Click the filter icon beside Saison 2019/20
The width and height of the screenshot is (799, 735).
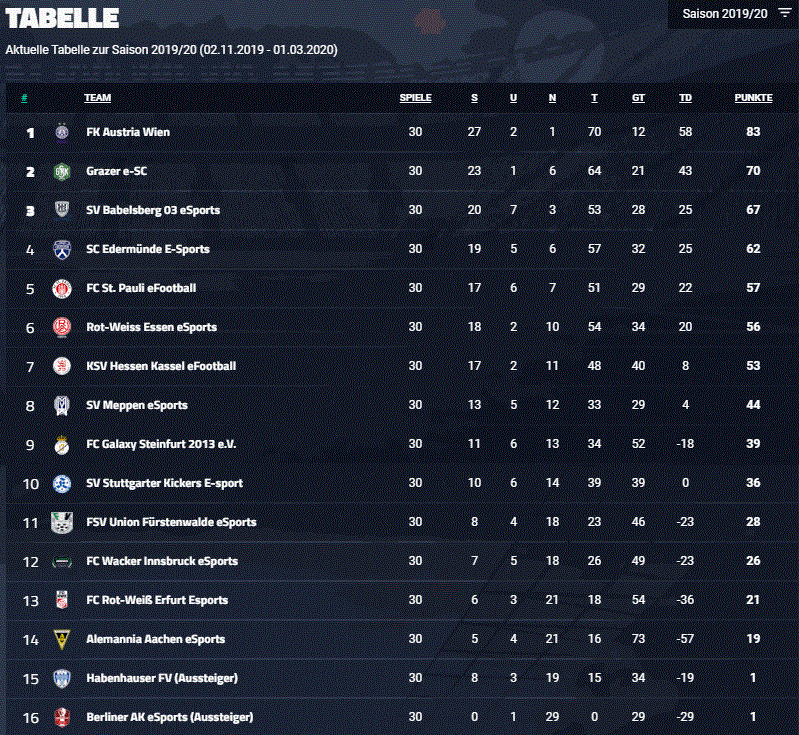click(x=784, y=12)
